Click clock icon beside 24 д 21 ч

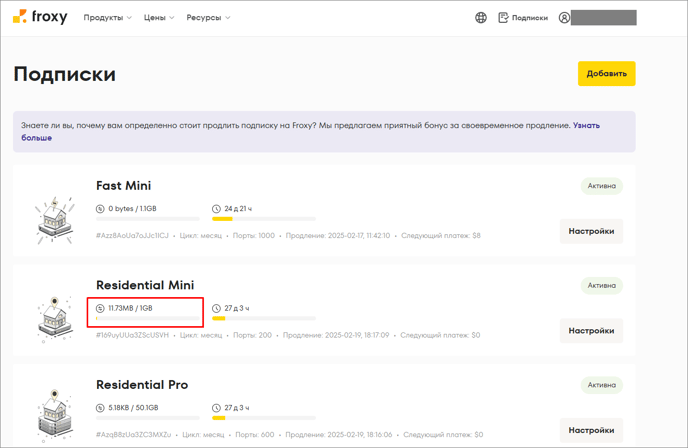216,209
